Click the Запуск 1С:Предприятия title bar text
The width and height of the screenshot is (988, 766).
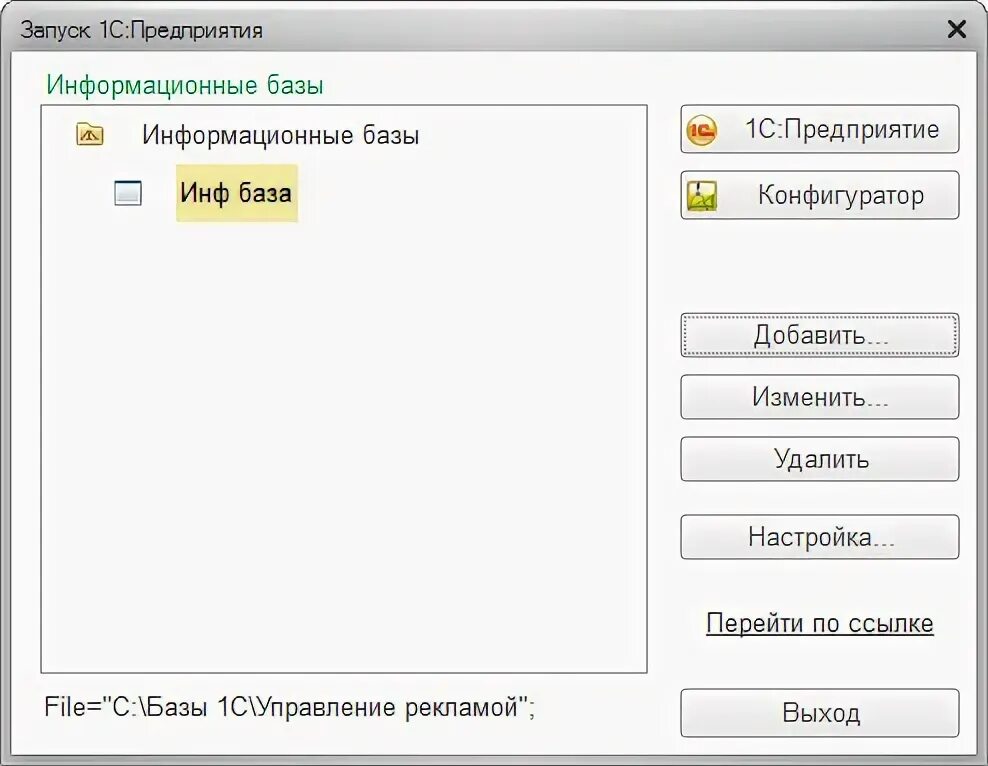click(x=141, y=30)
